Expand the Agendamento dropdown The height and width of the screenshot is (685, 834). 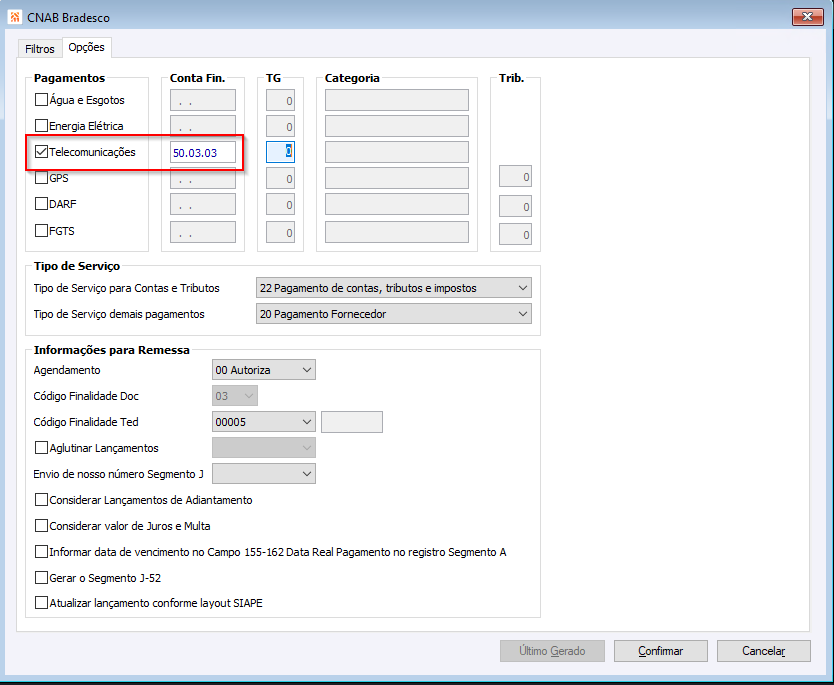264,370
